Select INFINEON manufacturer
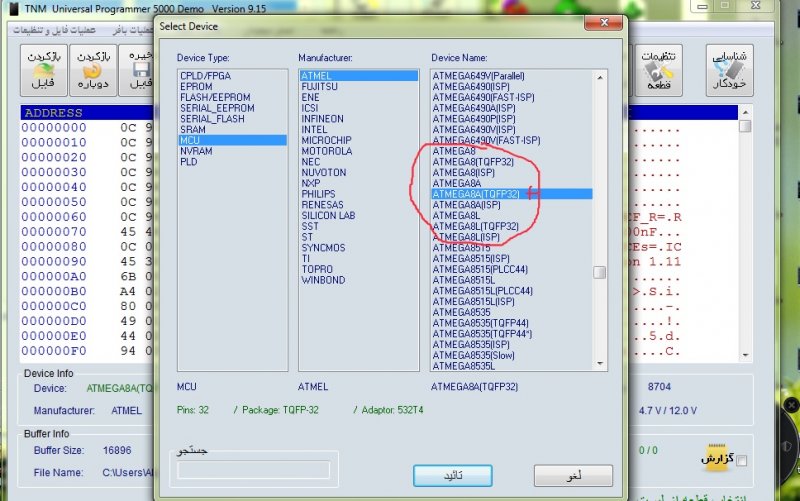This screenshot has width=800, height=501. (x=322, y=118)
